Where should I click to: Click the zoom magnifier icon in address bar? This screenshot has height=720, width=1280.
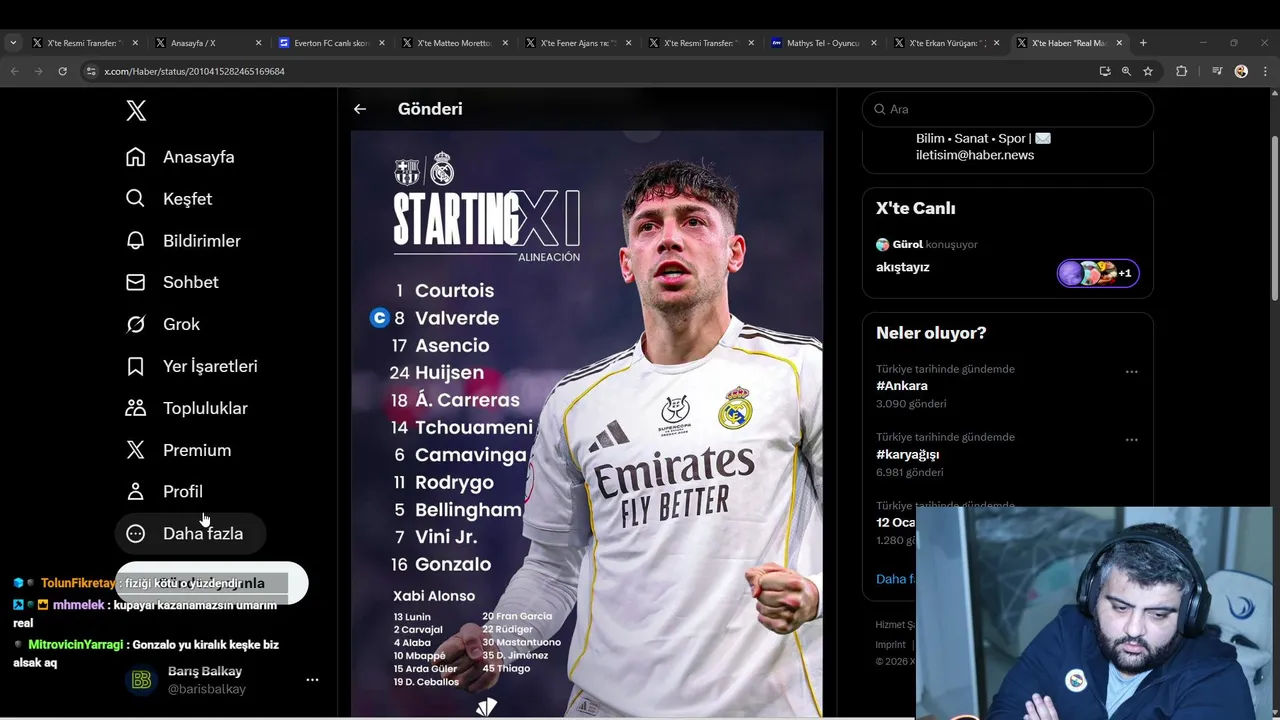pyautogui.click(x=1126, y=71)
